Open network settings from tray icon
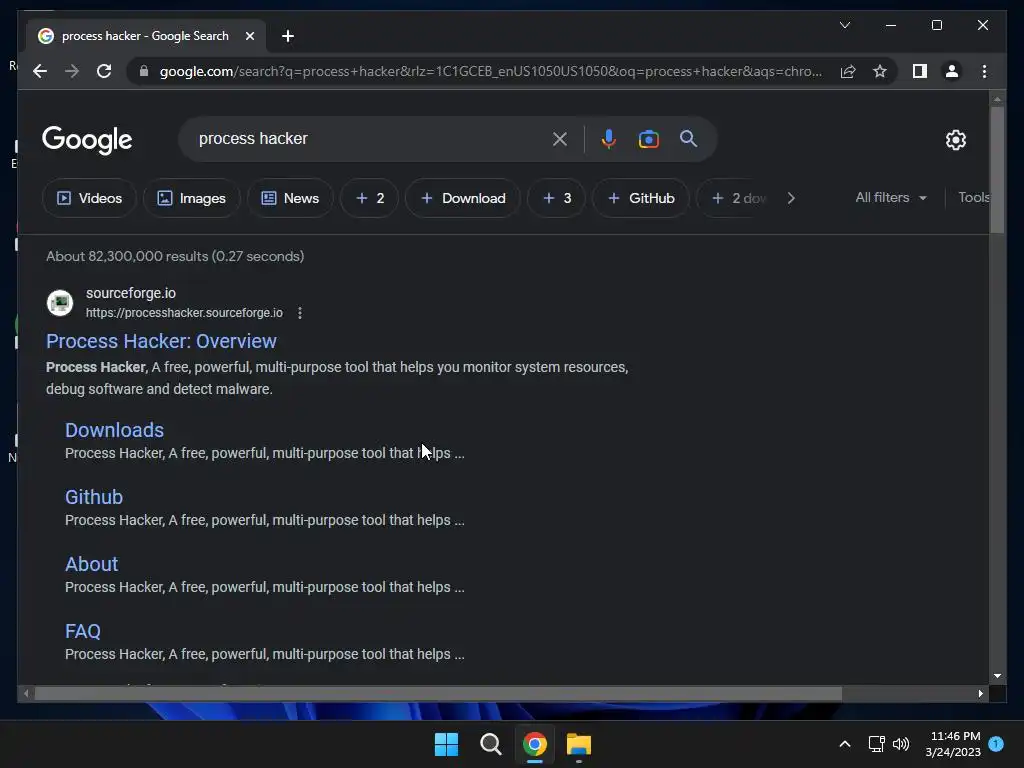 (876, 744)
